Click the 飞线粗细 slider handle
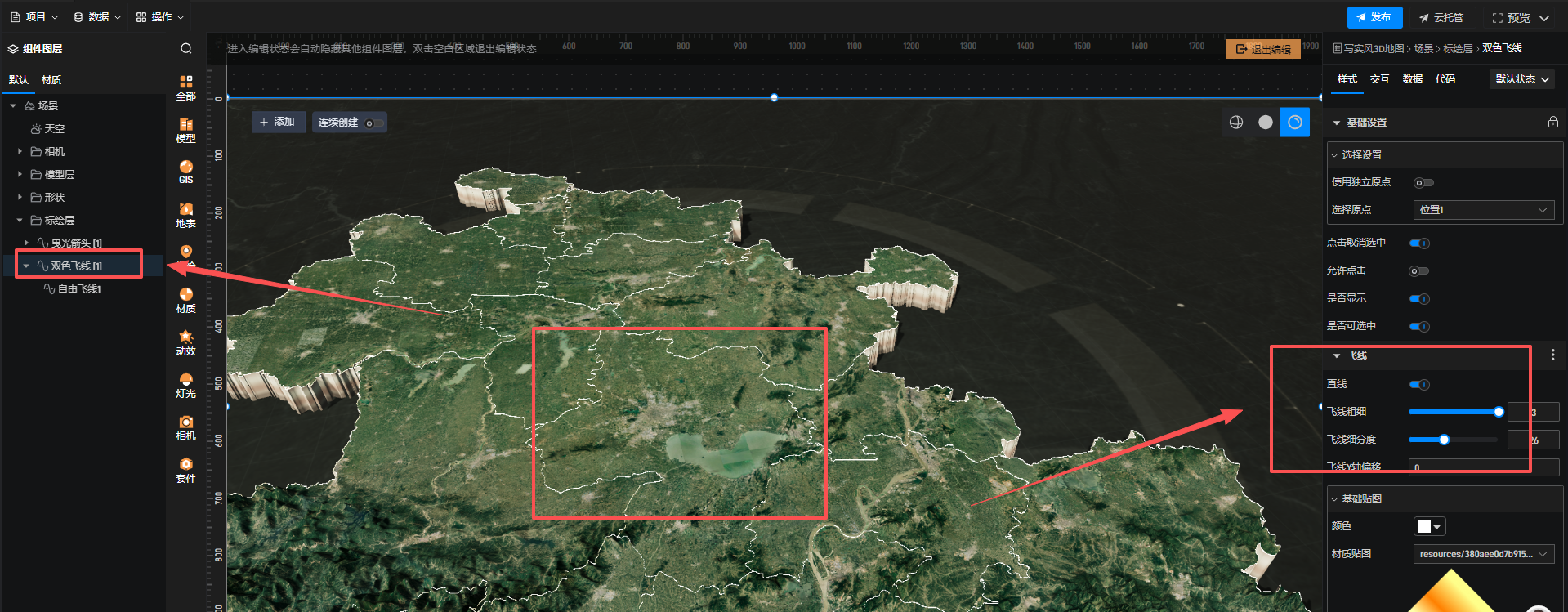This screenshot has height=612, width=1568. 1499,413
